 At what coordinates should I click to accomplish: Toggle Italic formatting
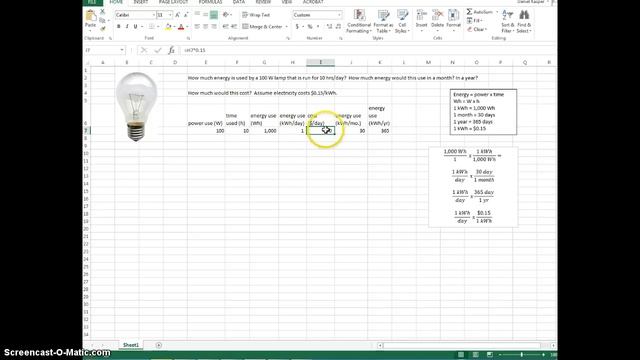tap(127, 27)
